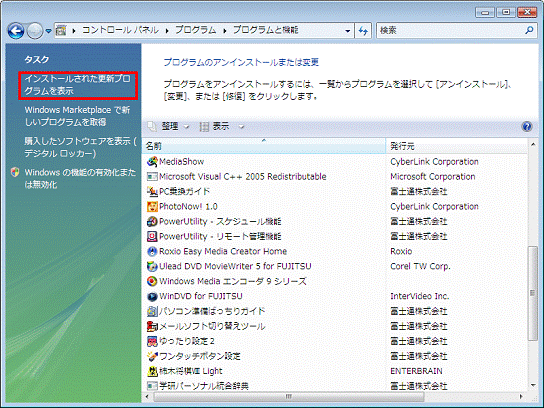Select コントロール パネル in the address bar

[x=120, y=30]
